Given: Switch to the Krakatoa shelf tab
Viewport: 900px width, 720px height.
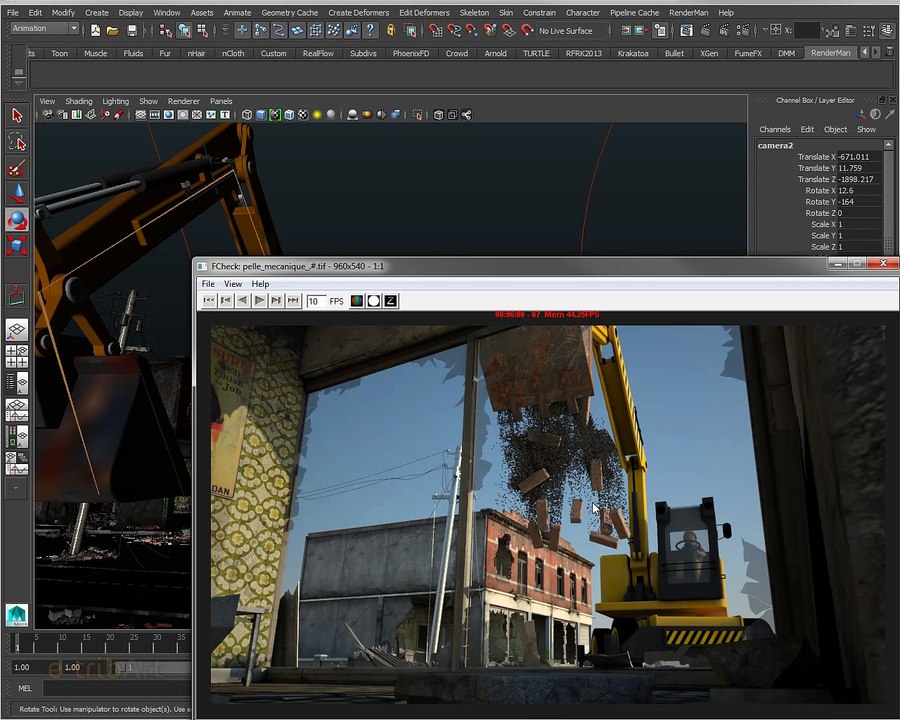Looking at the screenshot, I should click(633, 53).
